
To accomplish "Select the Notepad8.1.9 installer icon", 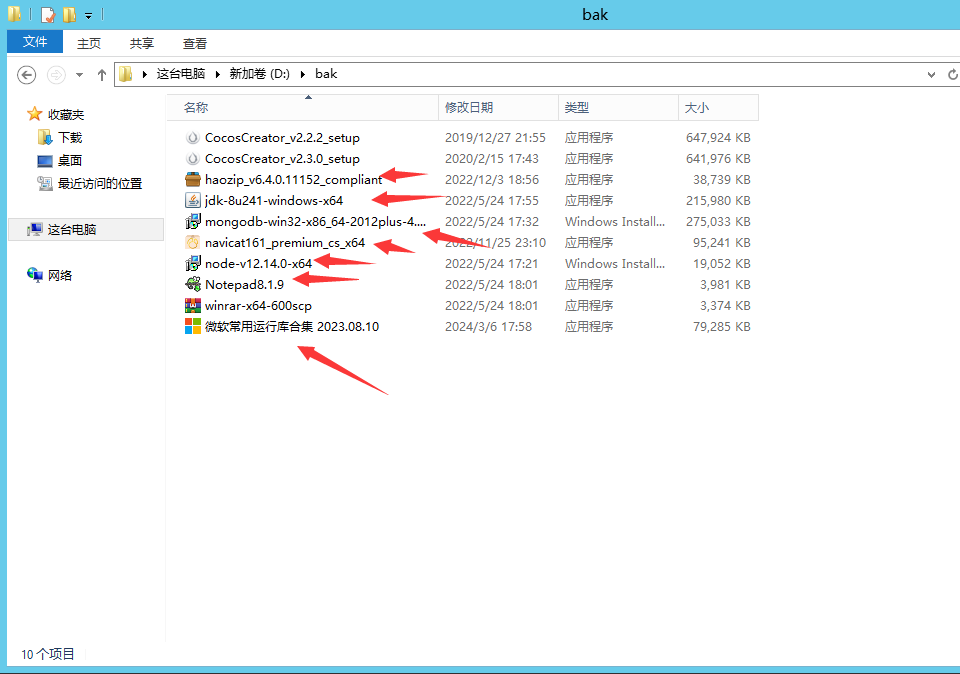I will (x=193, y=285).
